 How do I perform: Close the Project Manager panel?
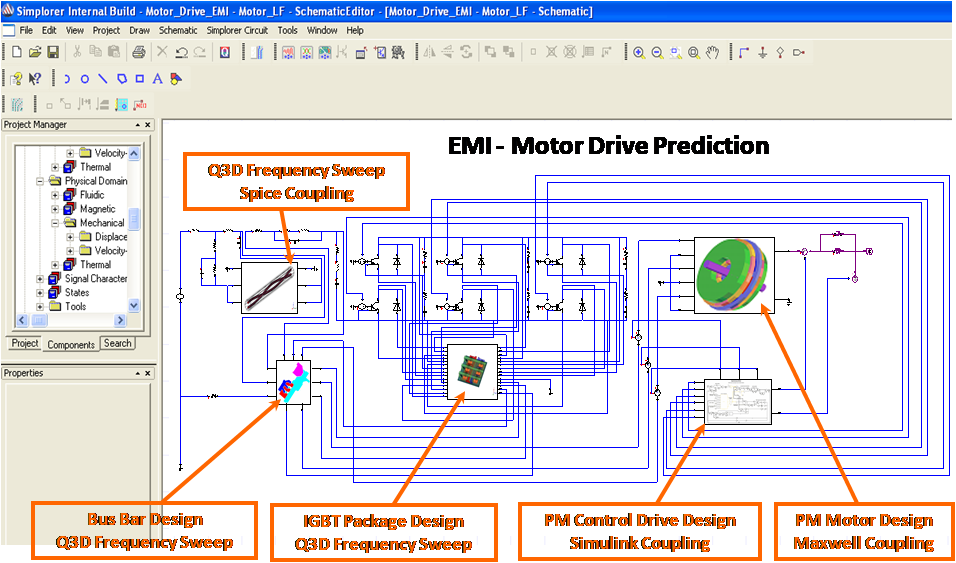[x=149, y=125]
